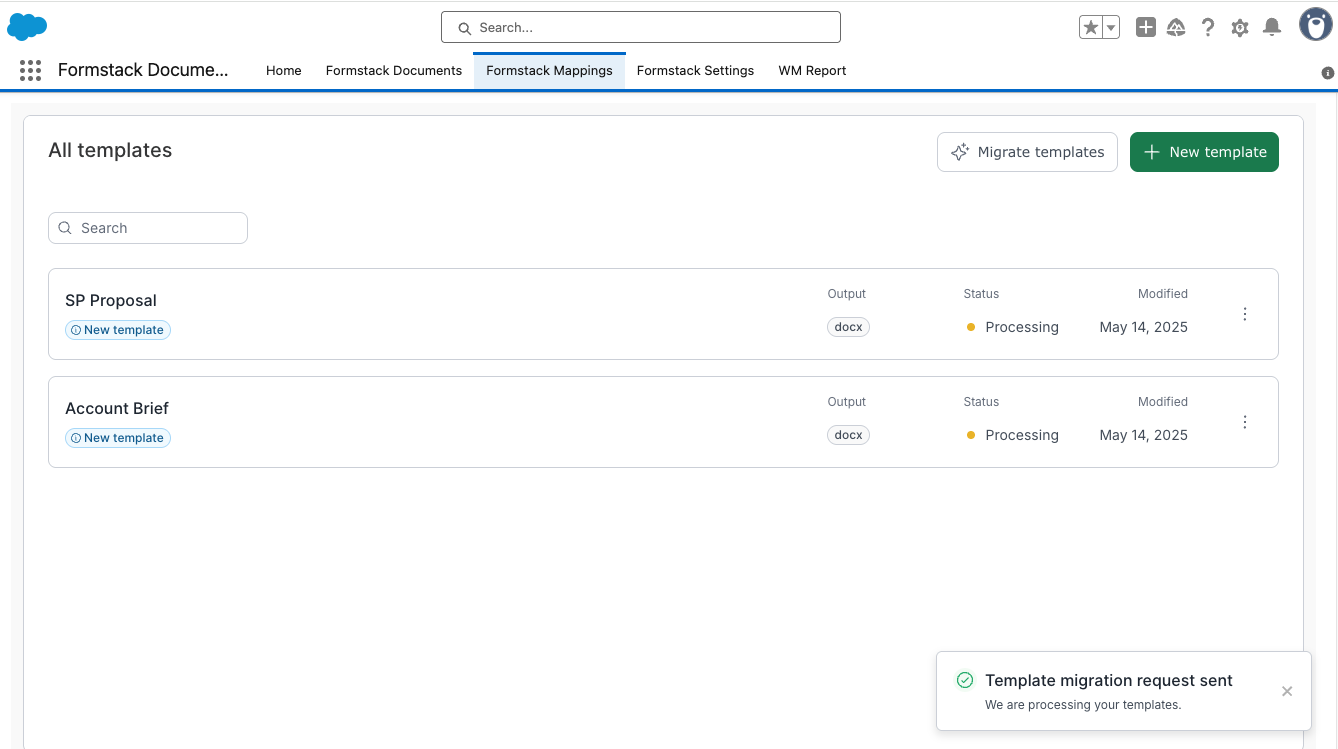Click the Favorites star icon
The height and width of the screenshot is (749, 1338).
pyautogui.click(x=1091, y=28)
